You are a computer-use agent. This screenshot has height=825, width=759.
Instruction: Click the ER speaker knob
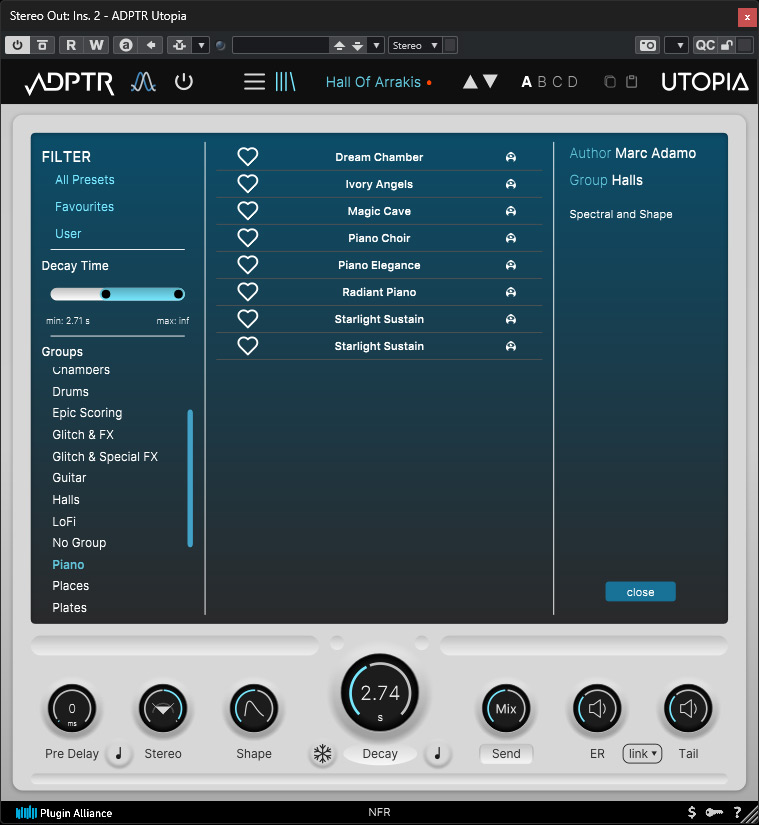[597, 709]
